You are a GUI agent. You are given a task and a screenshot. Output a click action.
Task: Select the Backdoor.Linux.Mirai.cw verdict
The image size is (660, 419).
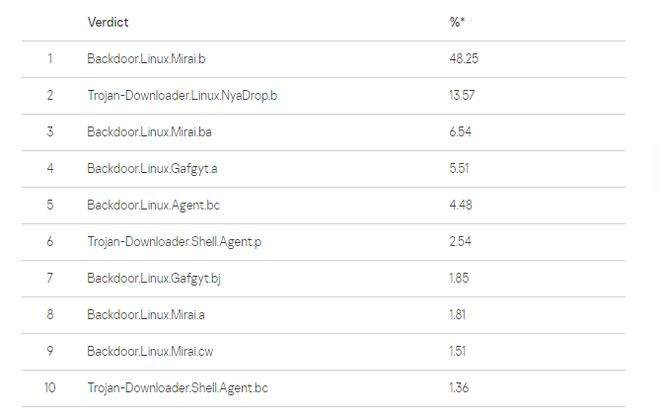tap(150, 351)
